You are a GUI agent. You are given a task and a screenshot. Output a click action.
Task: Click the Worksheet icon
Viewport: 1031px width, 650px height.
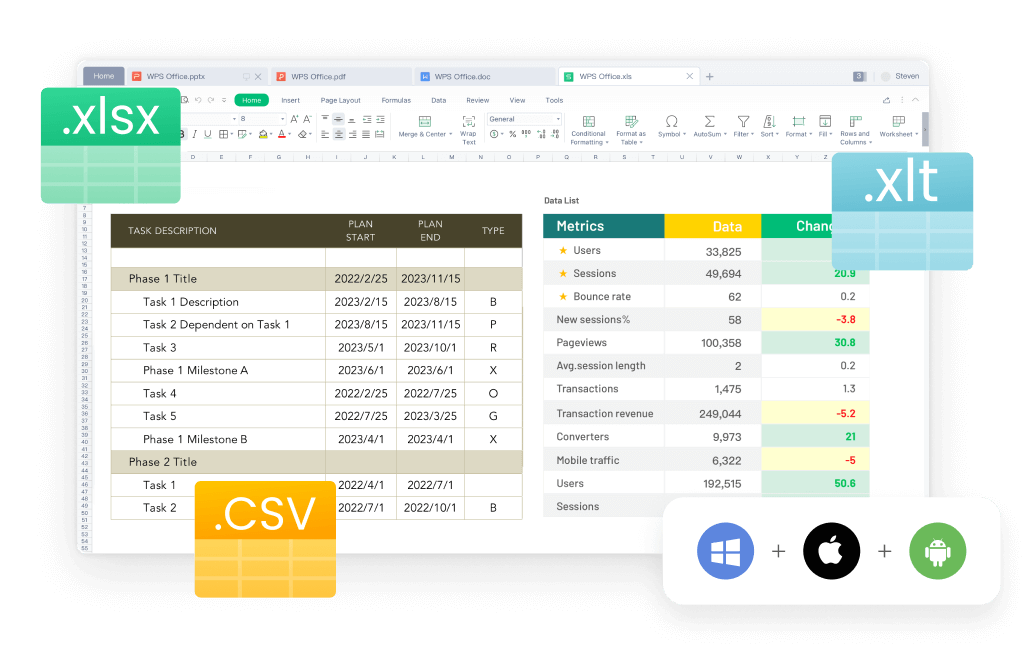point(898,122)
